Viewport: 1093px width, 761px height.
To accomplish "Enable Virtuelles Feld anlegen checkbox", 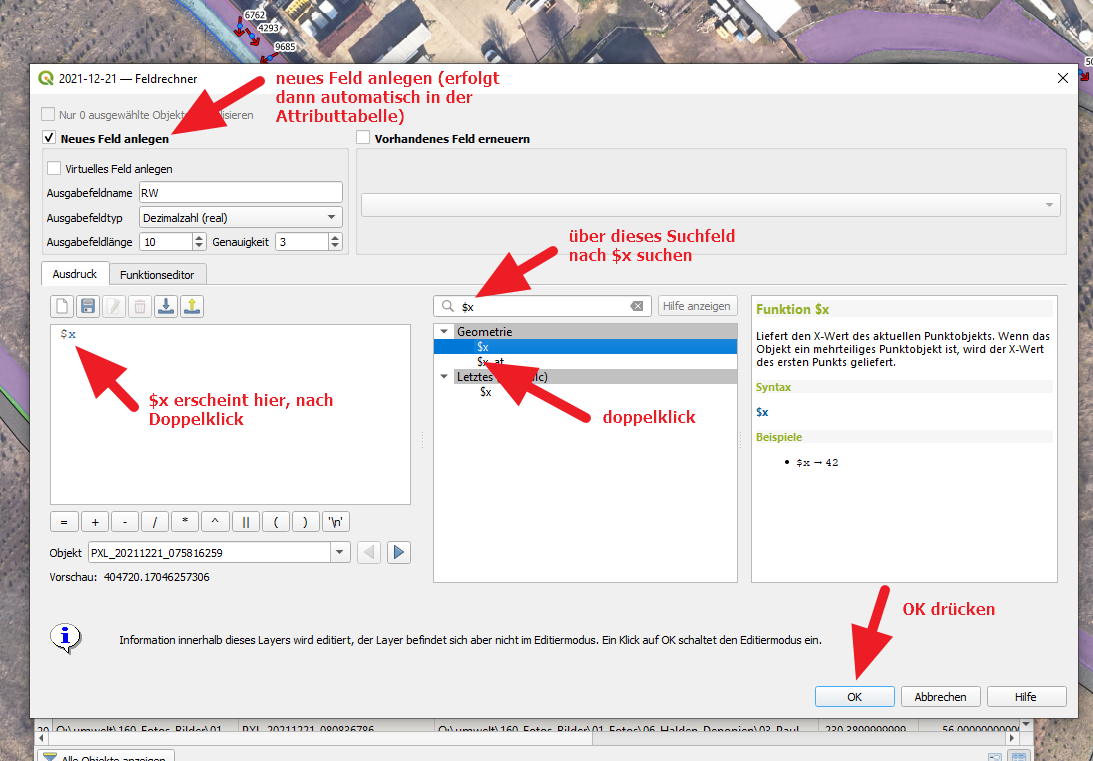I will (x=55, y=169).
